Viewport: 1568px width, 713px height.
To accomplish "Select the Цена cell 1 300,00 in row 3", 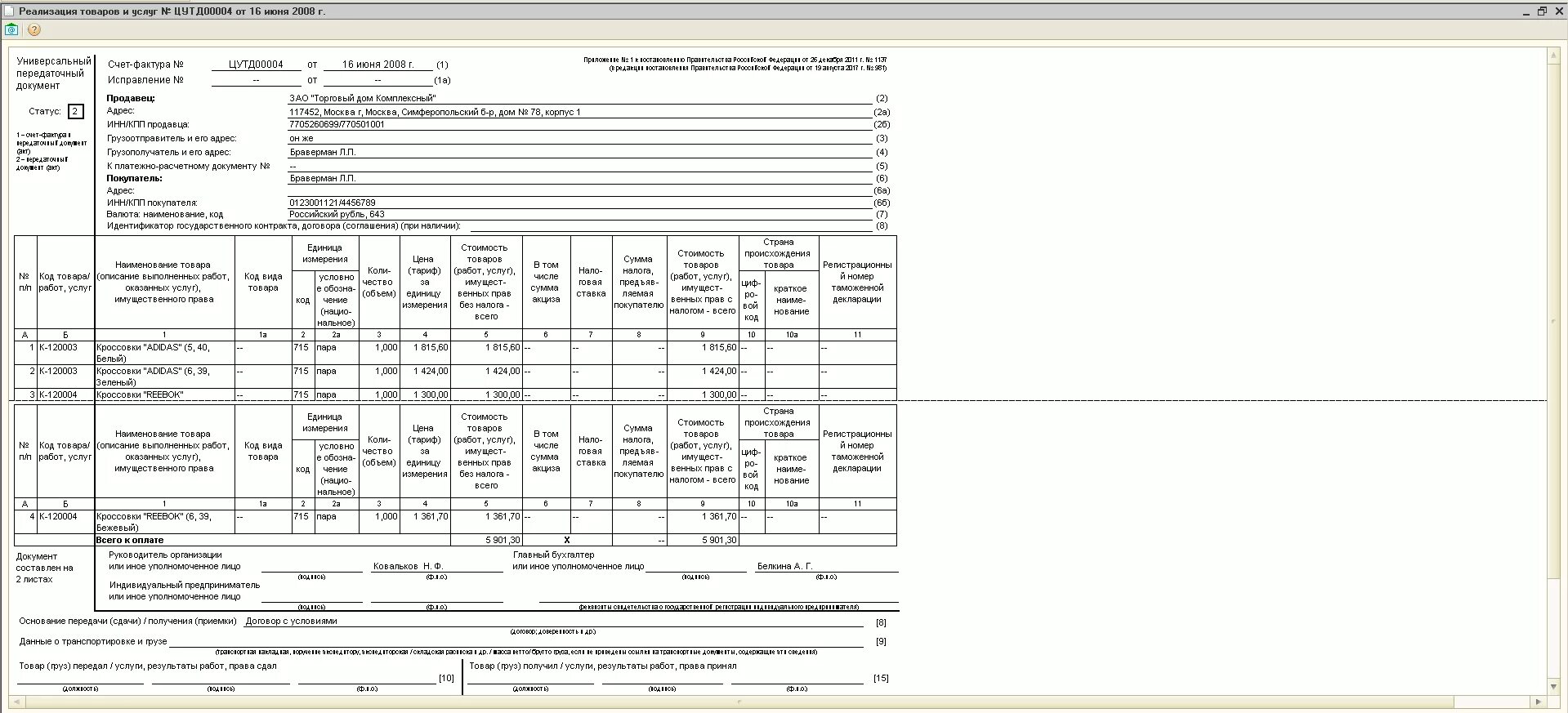I will click(425, 394).
